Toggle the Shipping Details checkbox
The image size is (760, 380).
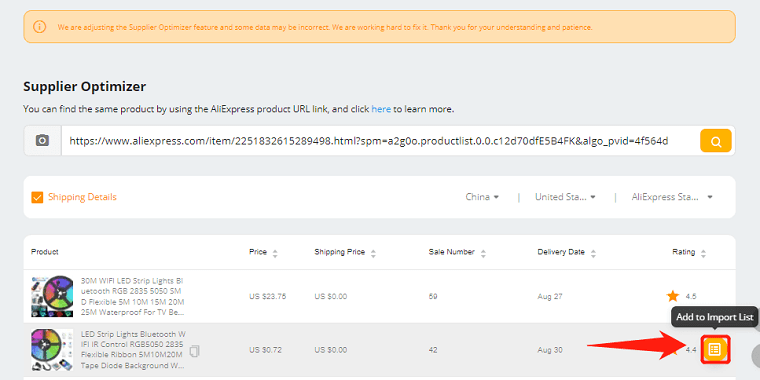point(37,197)
